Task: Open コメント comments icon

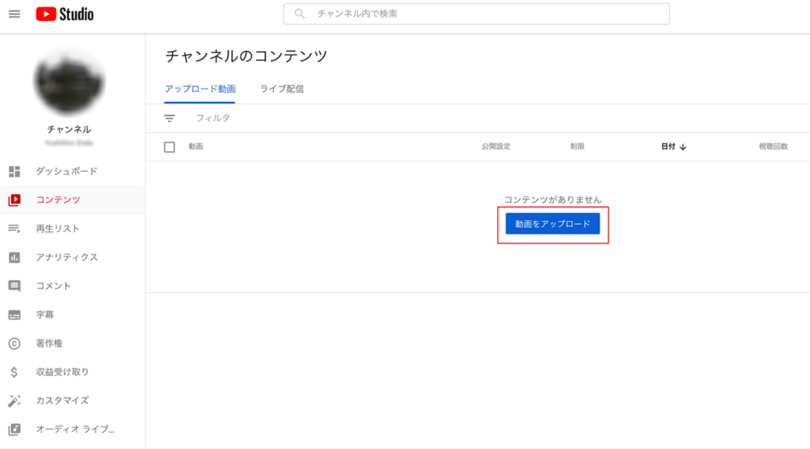Action: point(14,286)
